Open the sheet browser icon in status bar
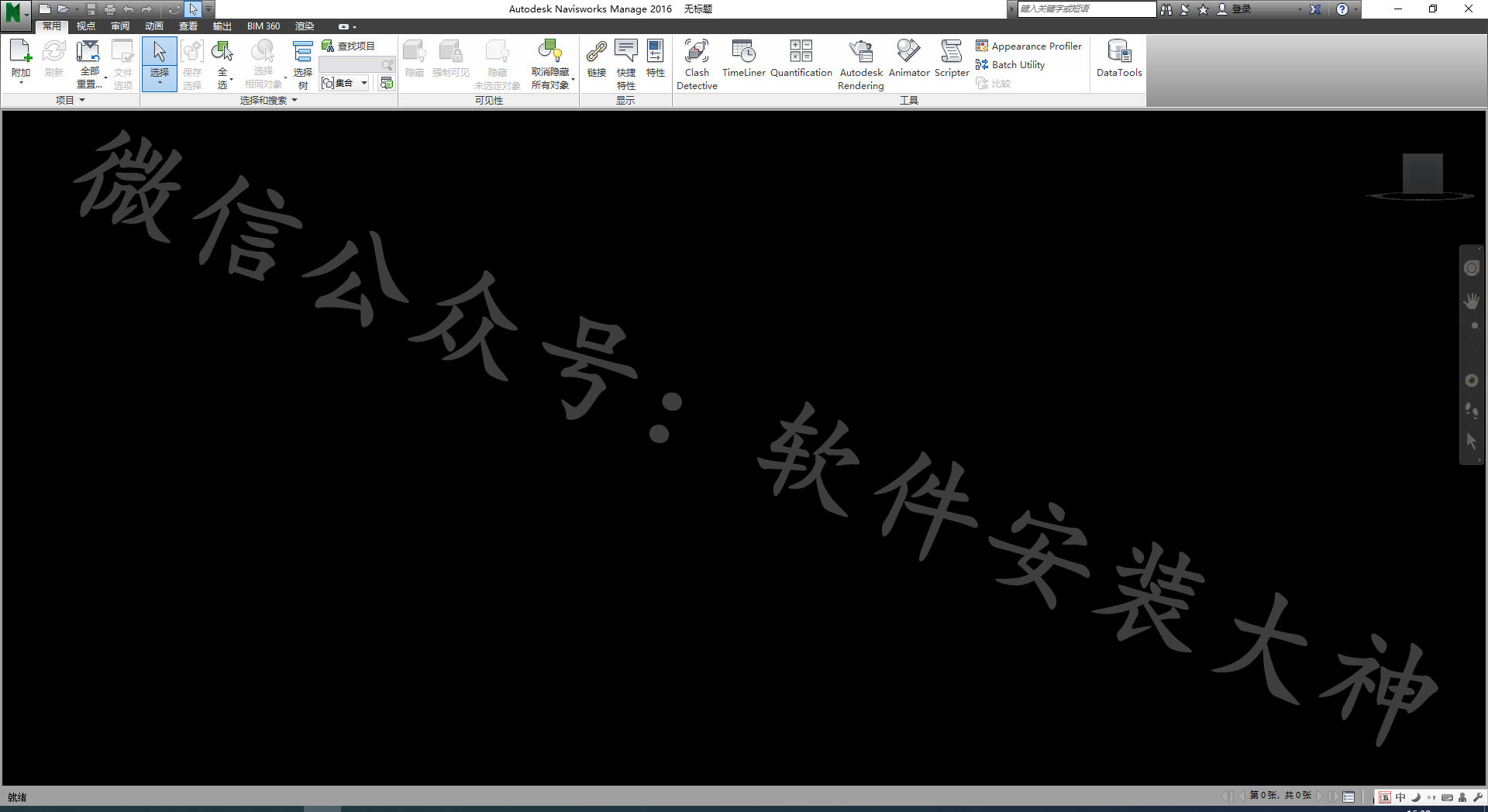Viewport: 1488px width, 812px height. (x=1348, y=797)
